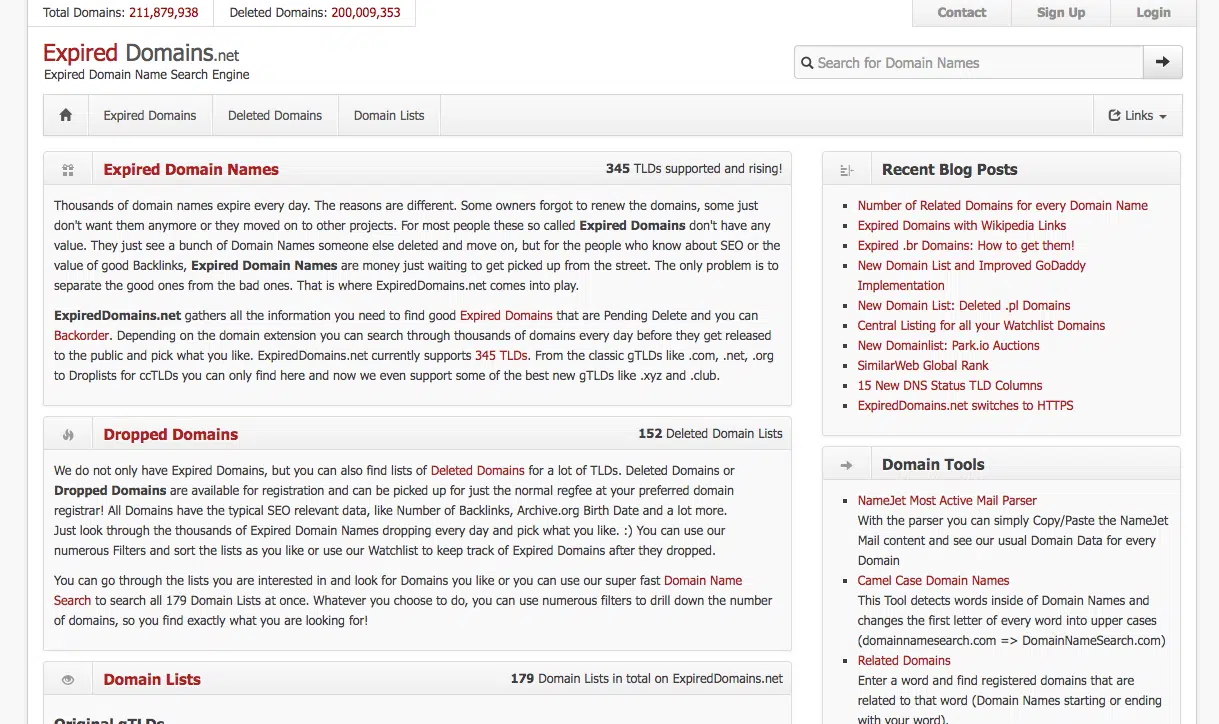Click inline red Expired Domains link near Pending Delete

click(x=506, y=315)
